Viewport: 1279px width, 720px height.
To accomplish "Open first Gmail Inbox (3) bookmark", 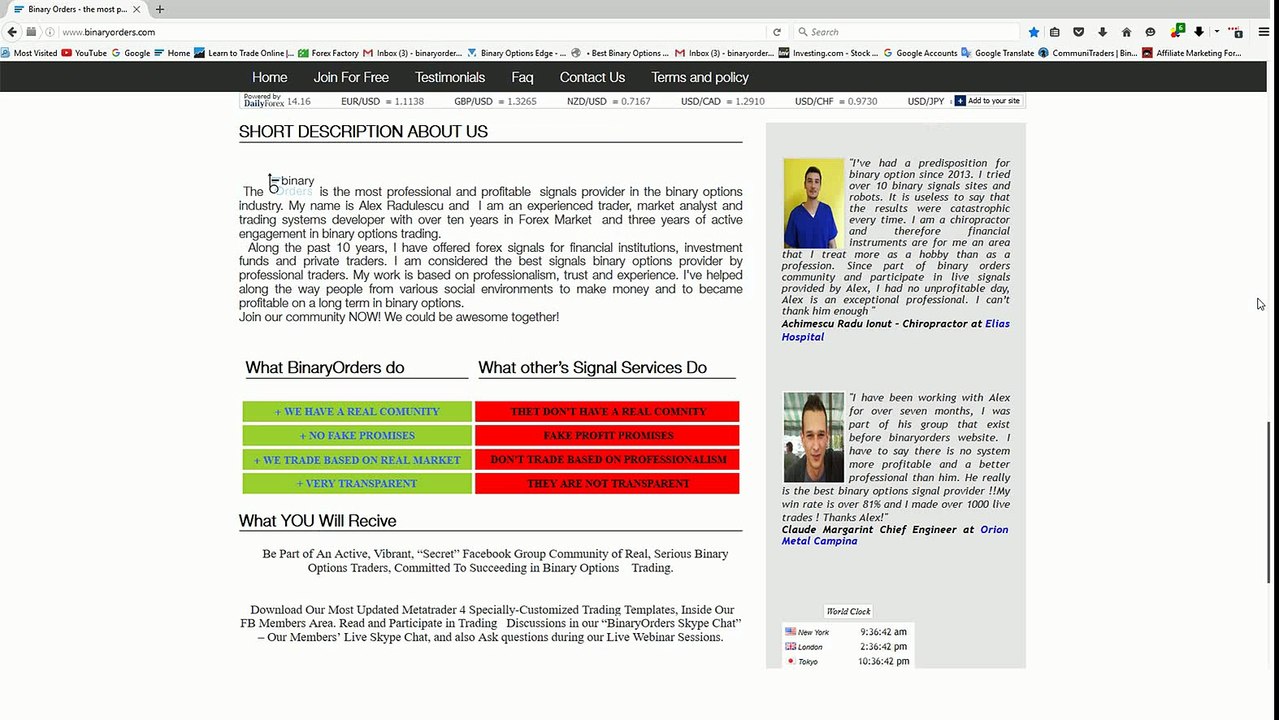I will pos(414,53).
